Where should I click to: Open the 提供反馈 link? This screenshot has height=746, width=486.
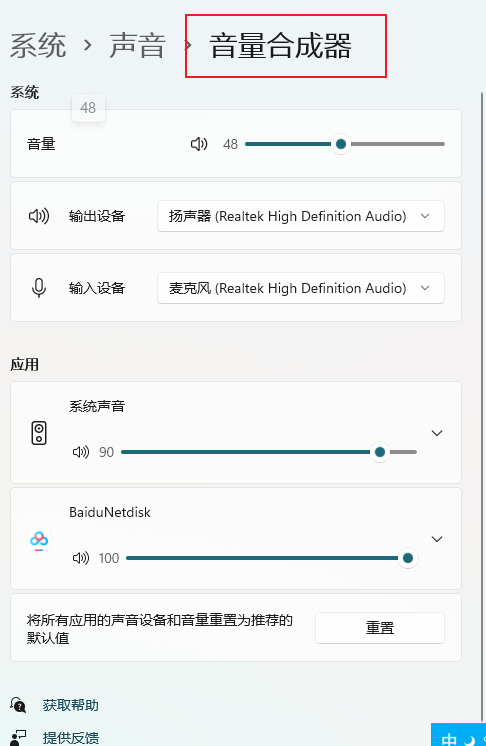click(70, 738)
